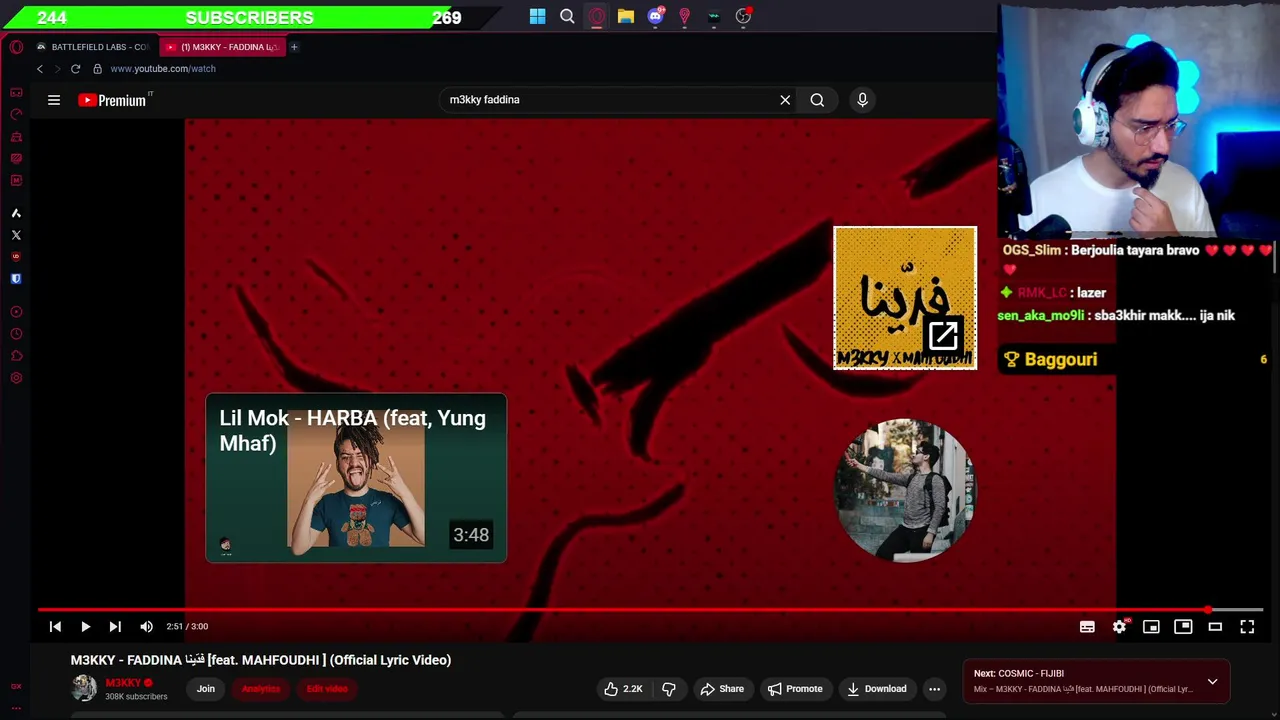Click the youtube.com address bar
This screenshot has width=1280, height=720.
click(x=163, y=69)
